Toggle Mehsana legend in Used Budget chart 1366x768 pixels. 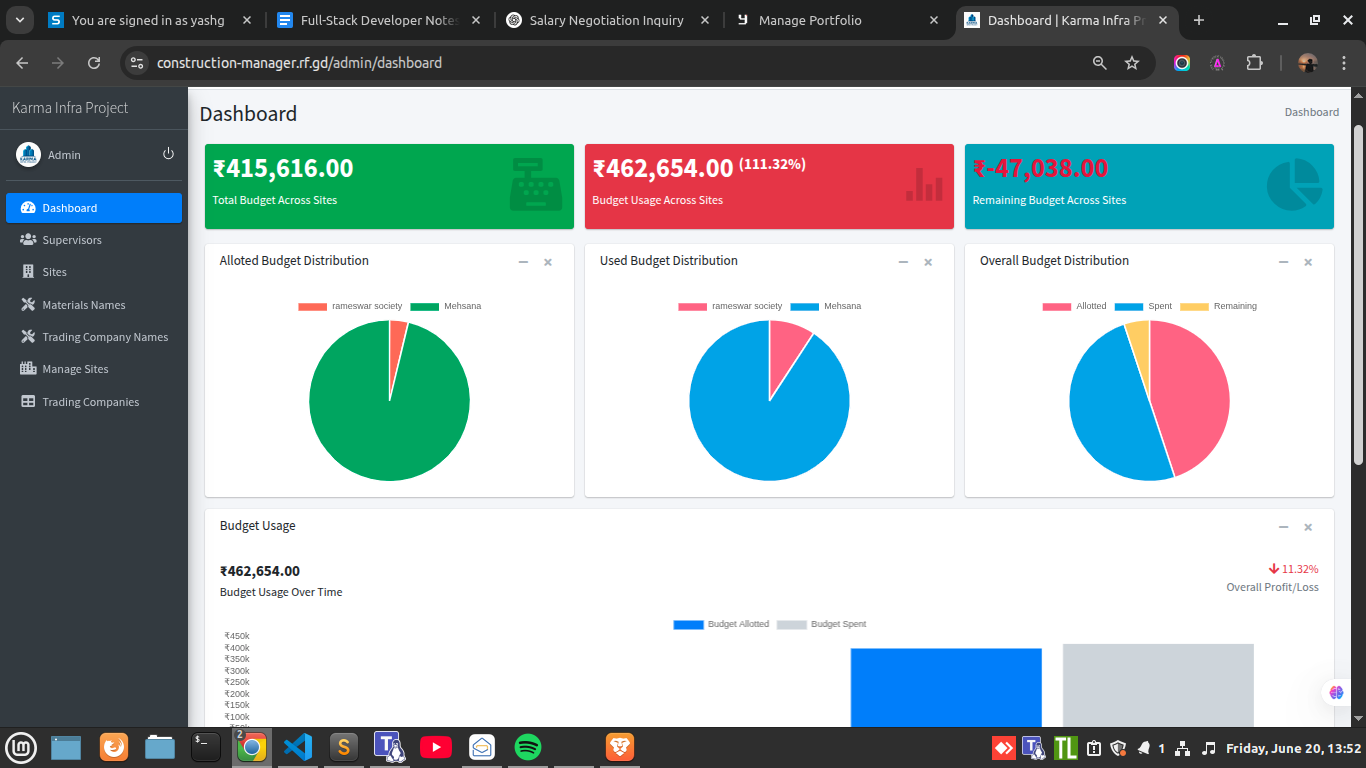point(826,306)
